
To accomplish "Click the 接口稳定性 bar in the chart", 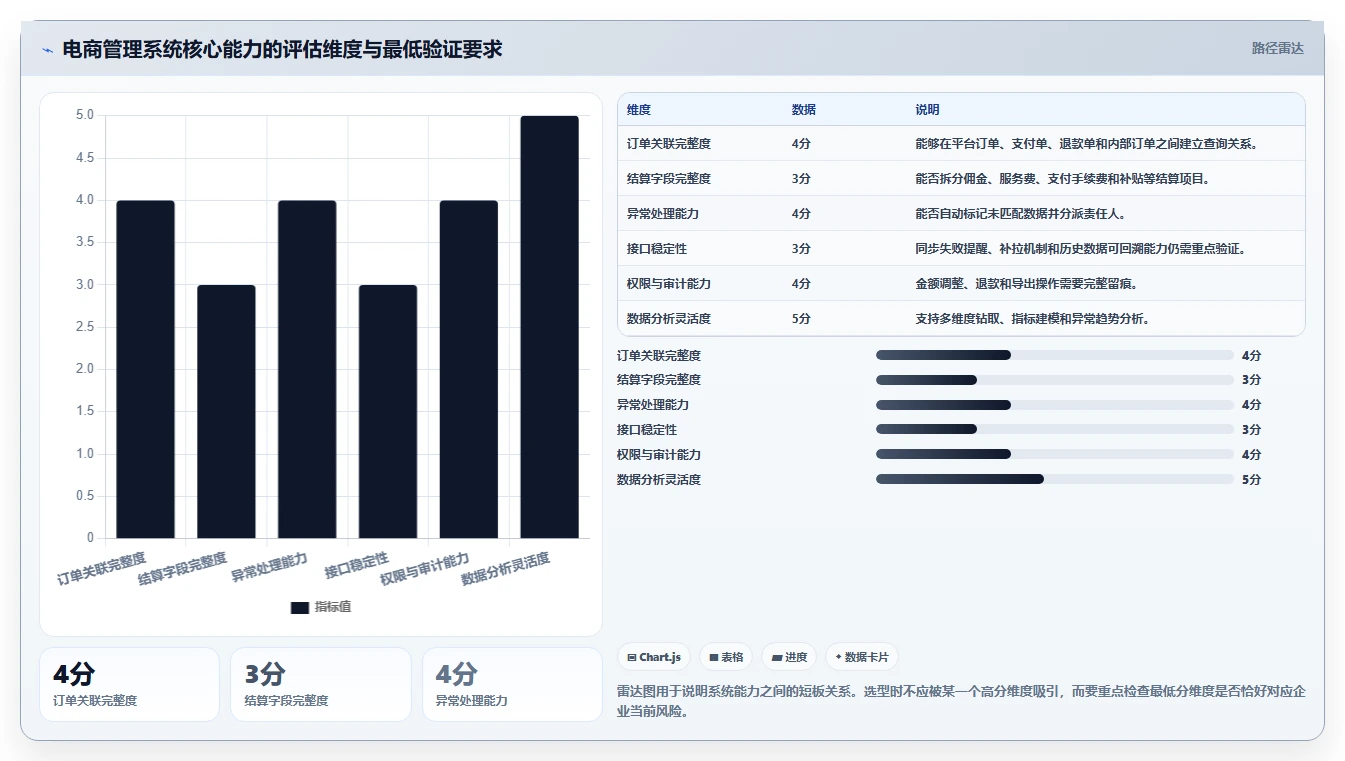I will click(x=388, y=411).
